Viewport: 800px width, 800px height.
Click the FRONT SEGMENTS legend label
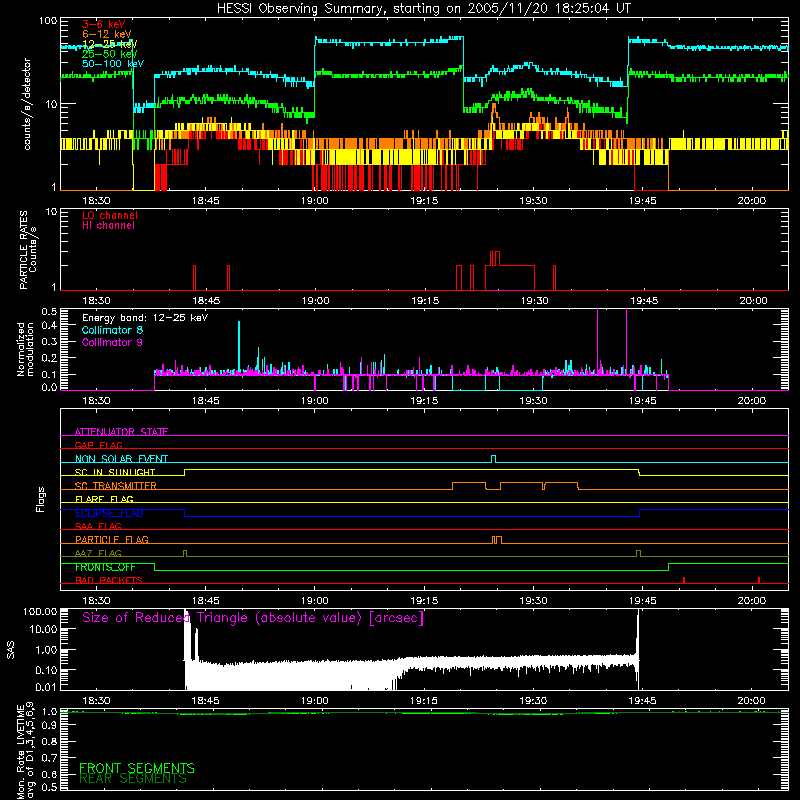coord(137,768)
